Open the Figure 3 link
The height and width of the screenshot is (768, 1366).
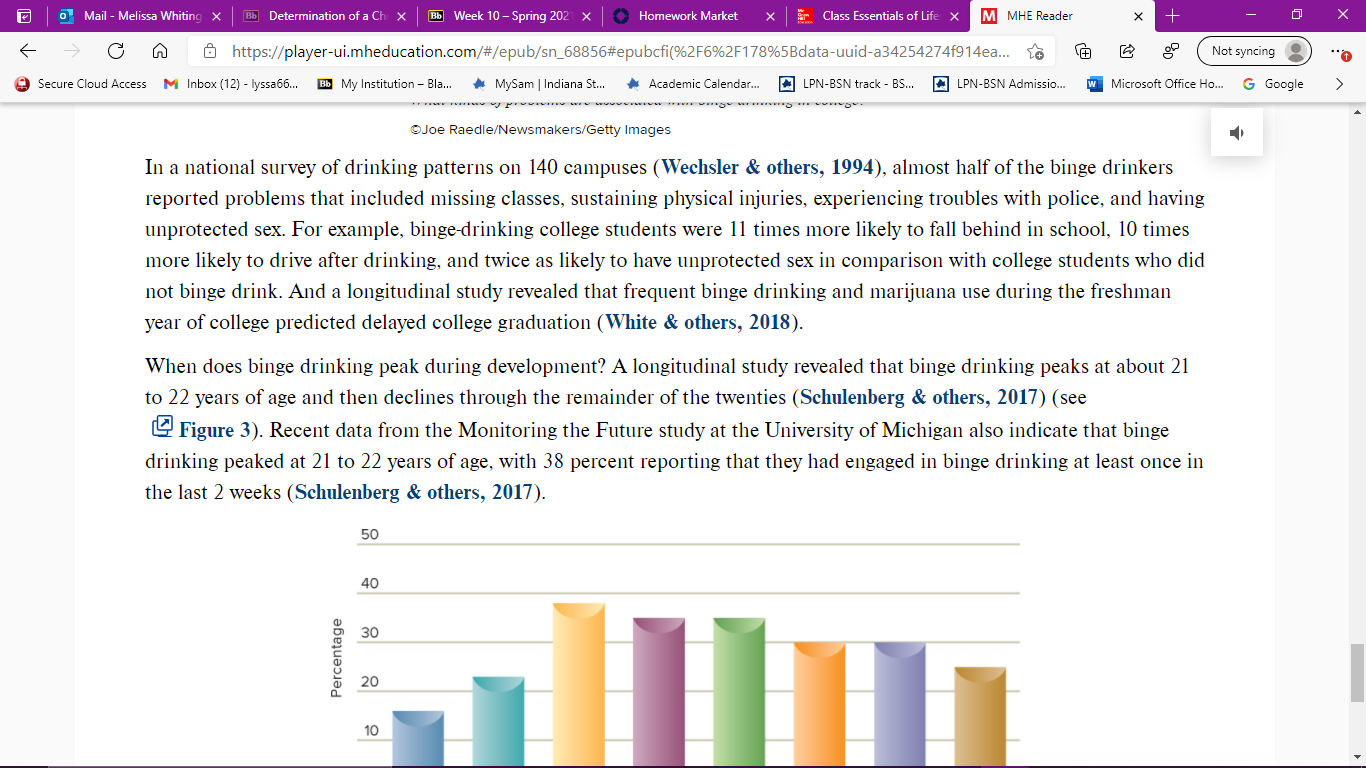point(214,430)
